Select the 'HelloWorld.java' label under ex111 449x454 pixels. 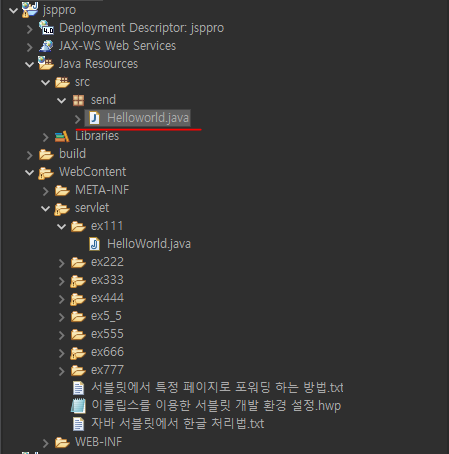click(149, 244)
